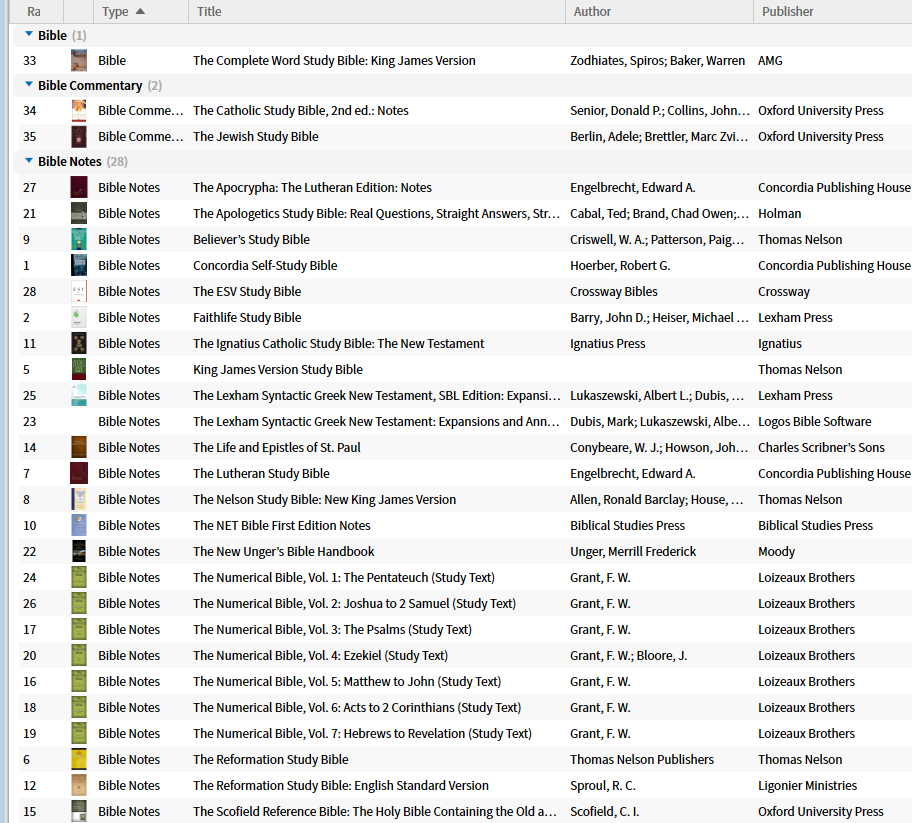
Task: Click author 'Grant, F. W.; Bloore, J.'
Action: tap(629, 655)
